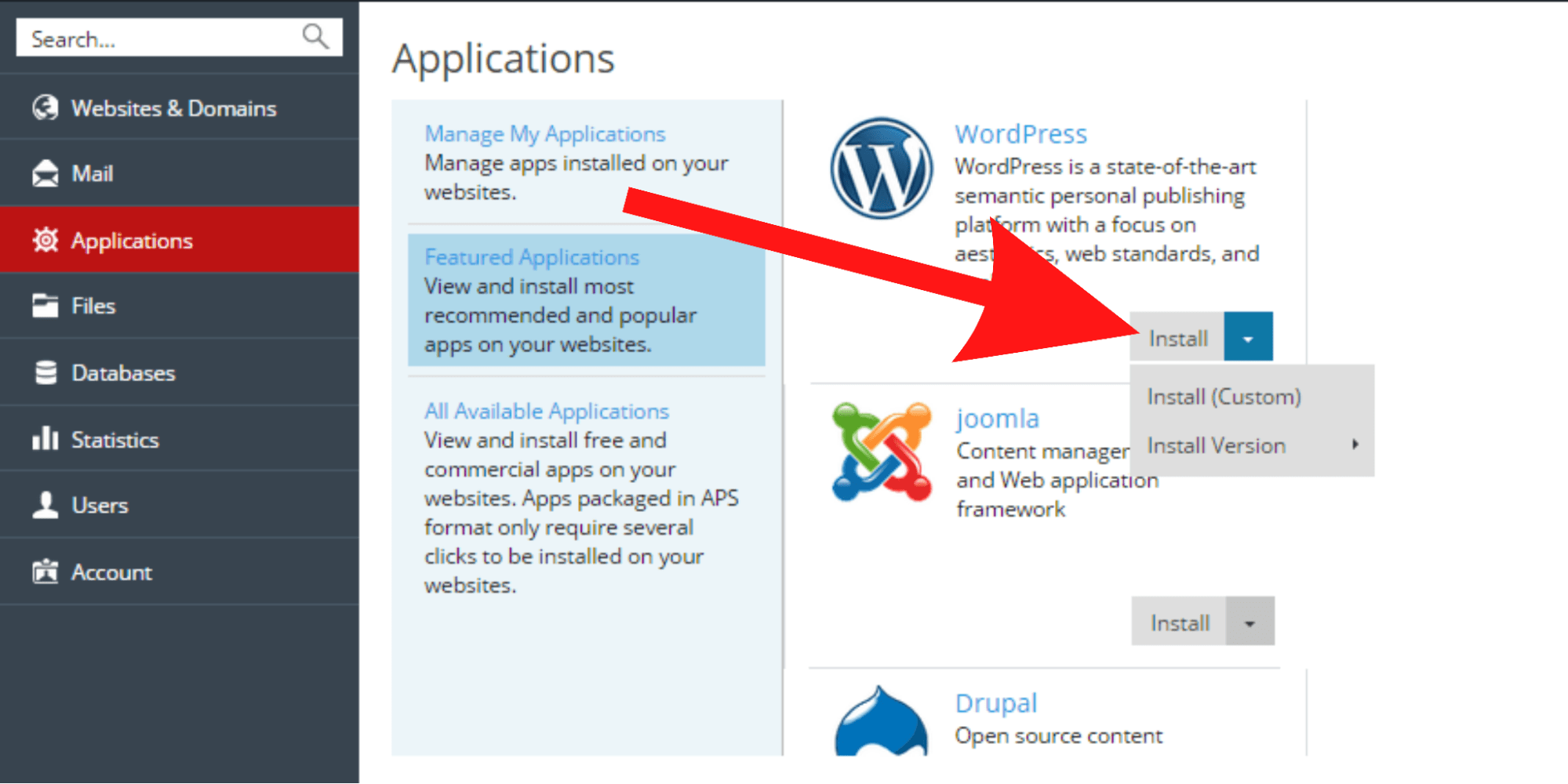Open Account via the badge icon
Viewport: 1568px width, 784px height.
coord(45,572)
